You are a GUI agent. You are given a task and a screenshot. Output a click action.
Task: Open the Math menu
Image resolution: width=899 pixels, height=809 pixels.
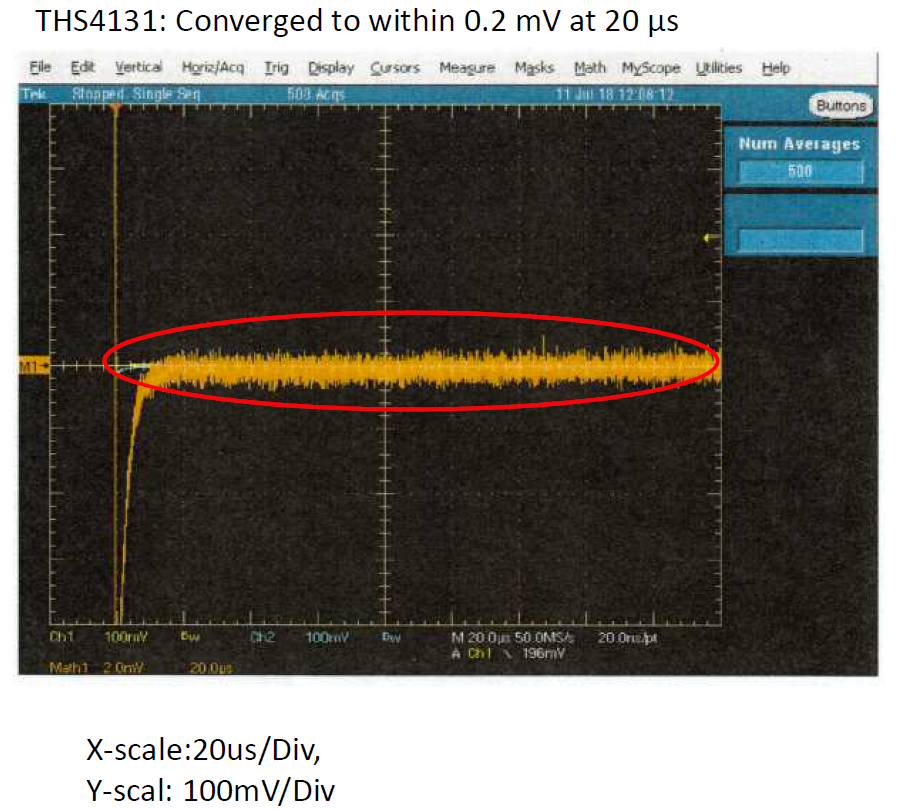click(590, 68)
